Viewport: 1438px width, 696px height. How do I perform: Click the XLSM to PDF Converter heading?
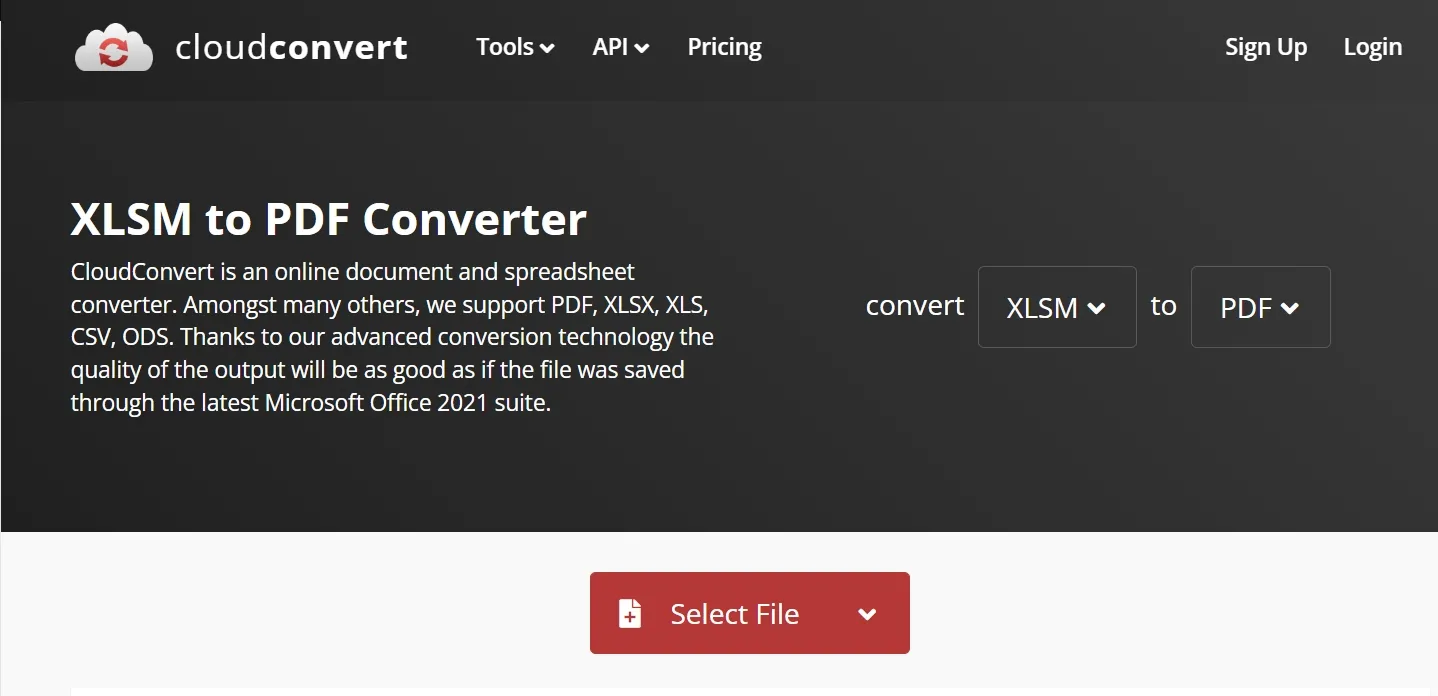tap(328, 218)
